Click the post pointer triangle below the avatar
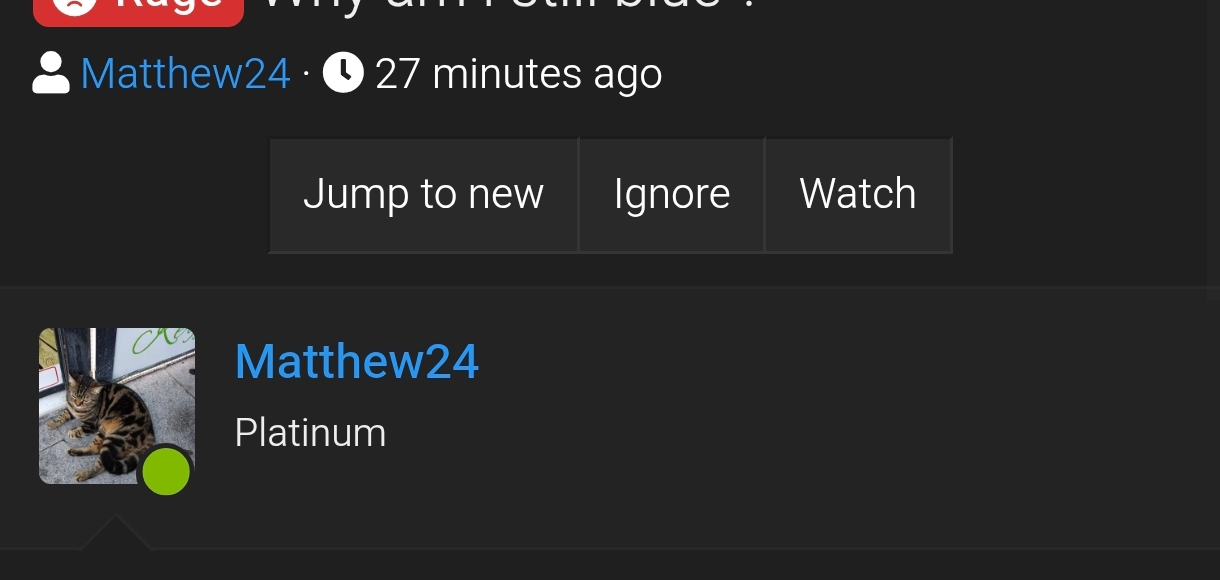Screen dimensions: 1220x580 point(116,532)
